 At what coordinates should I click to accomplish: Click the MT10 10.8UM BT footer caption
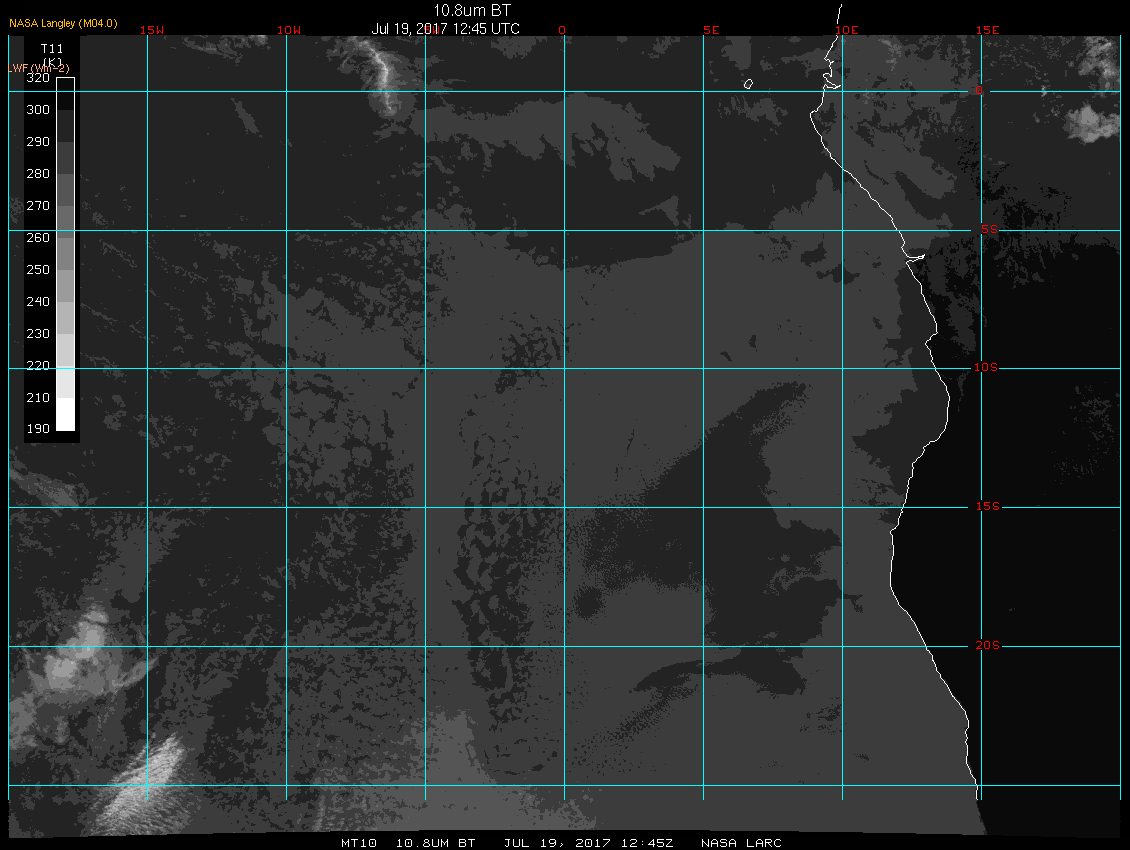tap(408, 843)
